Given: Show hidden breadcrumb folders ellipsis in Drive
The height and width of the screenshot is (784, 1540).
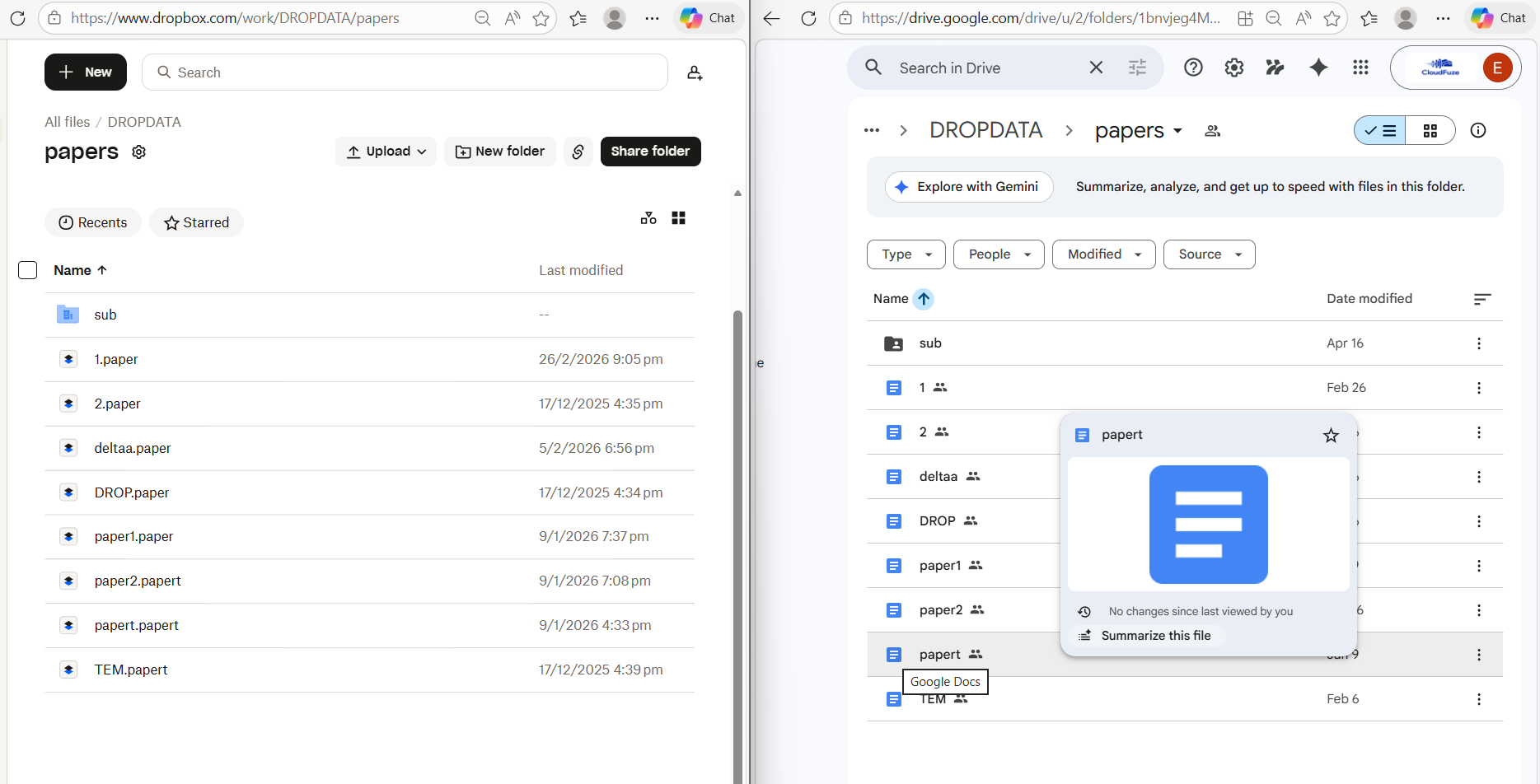Looking at the screenshot, I should 872,130.
